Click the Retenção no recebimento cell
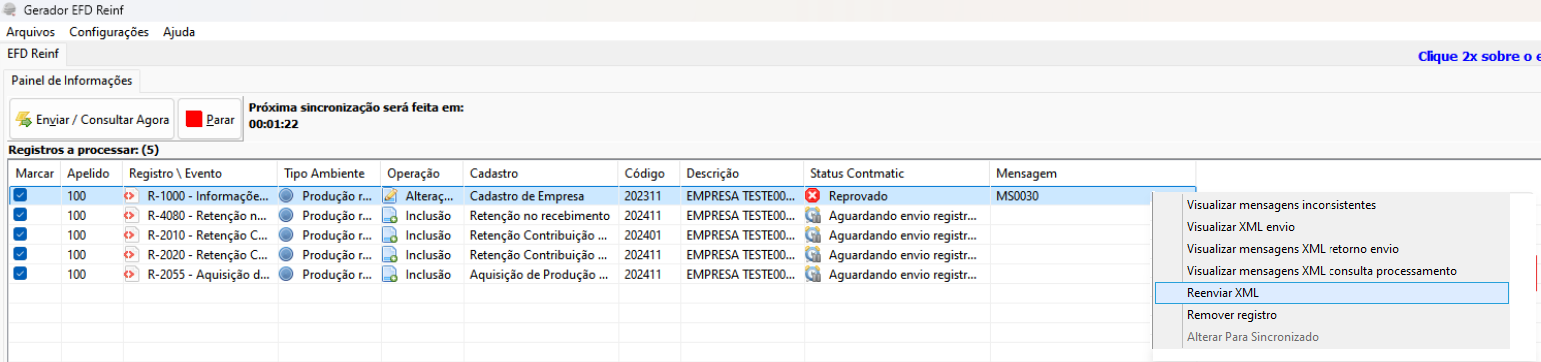Screen dimensions: 1541x362 pos(539,215)
